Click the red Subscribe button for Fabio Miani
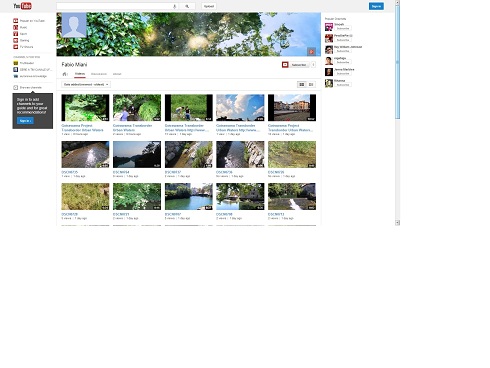This screenshot has width=490, height=368. pos(295,65)
